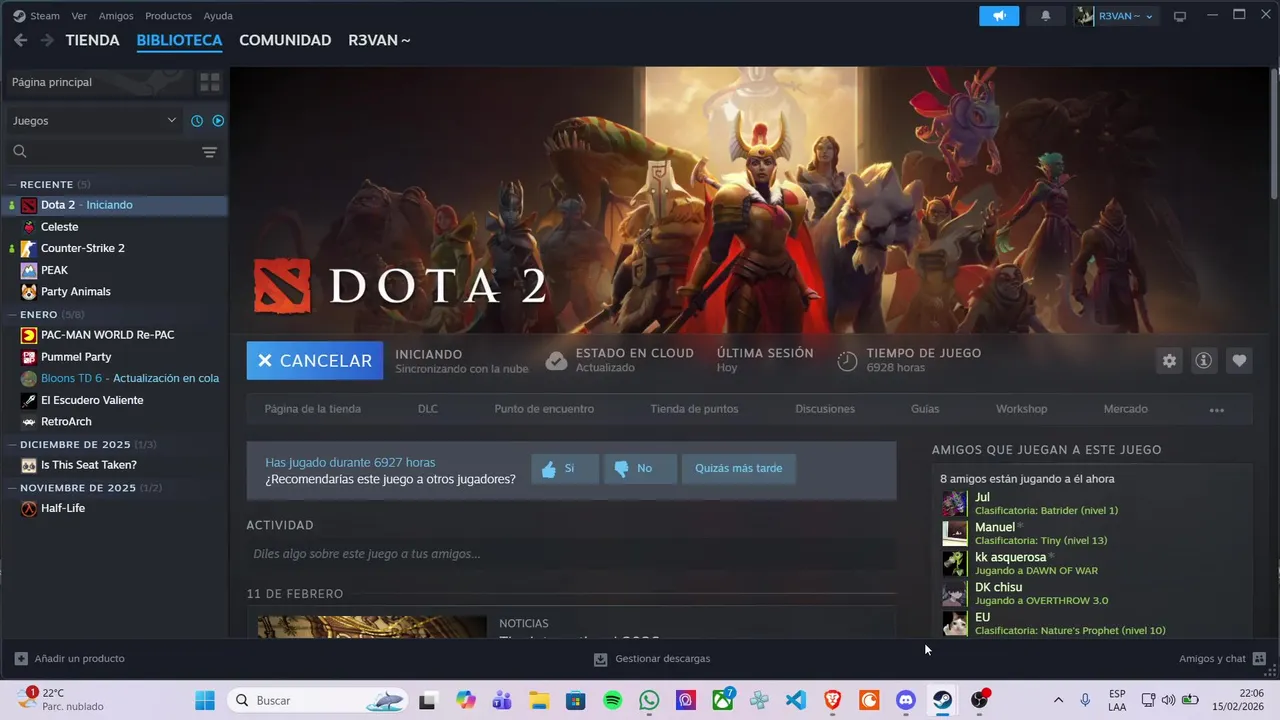Click the activity status input field
Image resolution: width=1280 pixels, height=720 pixels.
tap(571, 554)
